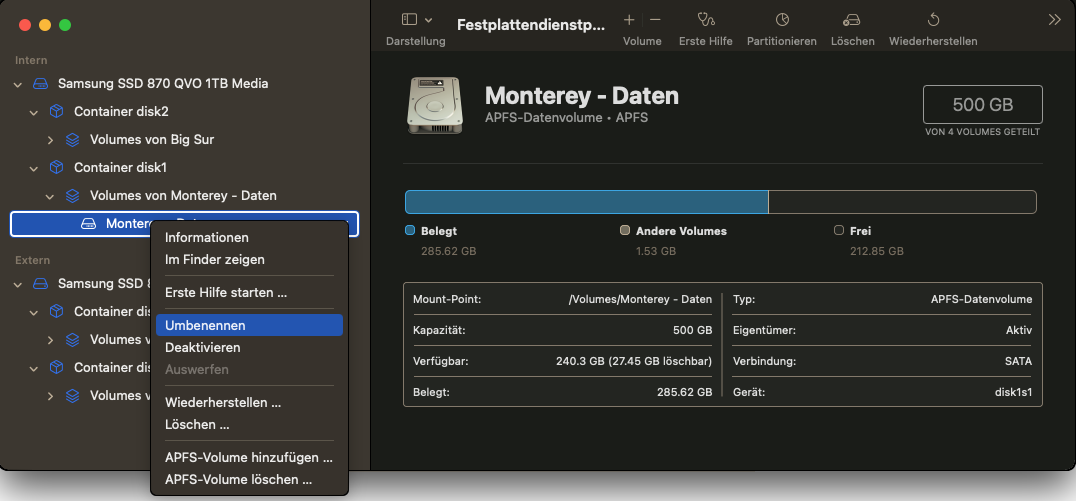Click the 212.85 GB free value
The image size is (1076, 501).
[876, 251]
